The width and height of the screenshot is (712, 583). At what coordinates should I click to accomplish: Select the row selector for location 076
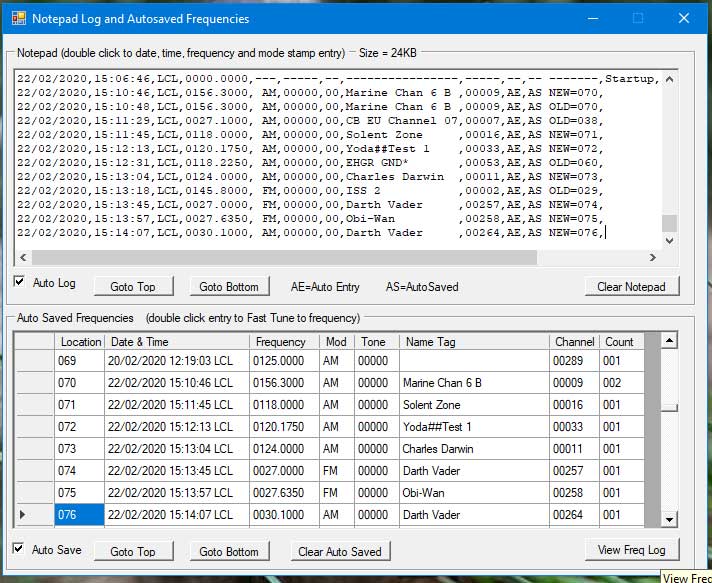(35, 515)
